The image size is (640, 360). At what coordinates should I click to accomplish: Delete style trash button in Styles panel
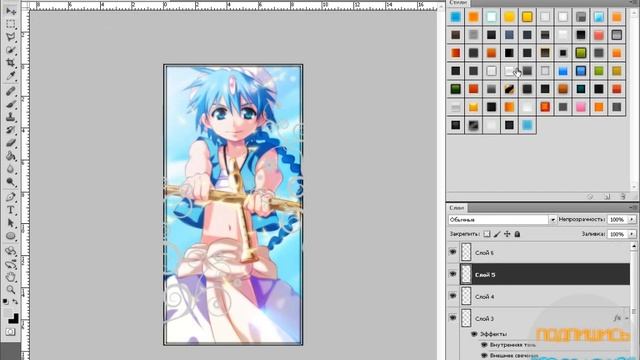tap(622, 197)
